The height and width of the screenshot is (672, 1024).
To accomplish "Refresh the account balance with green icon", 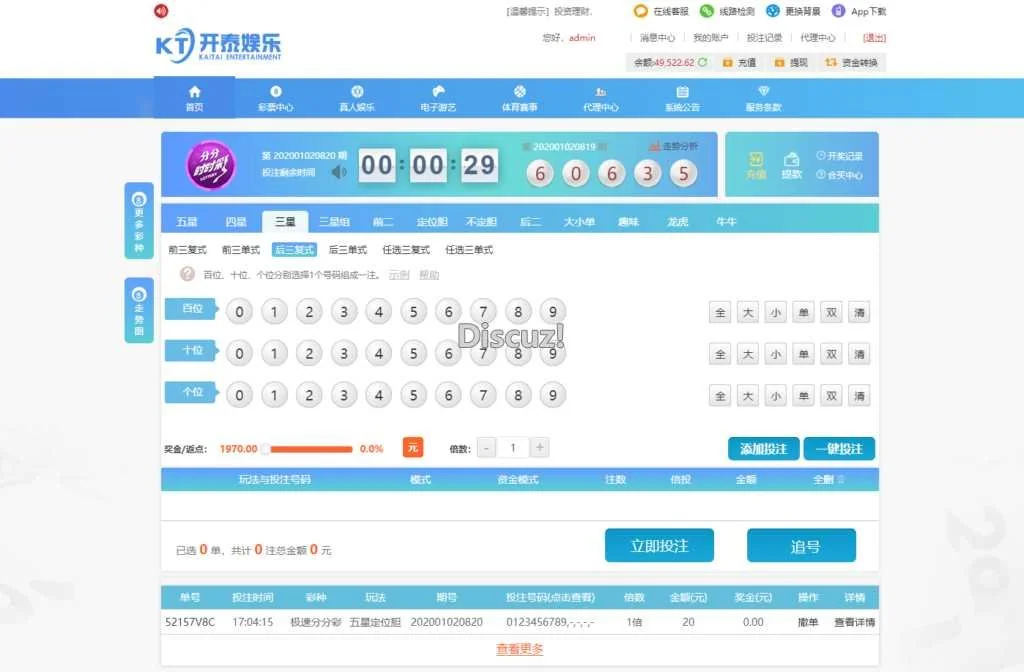I will click(702, 62).
